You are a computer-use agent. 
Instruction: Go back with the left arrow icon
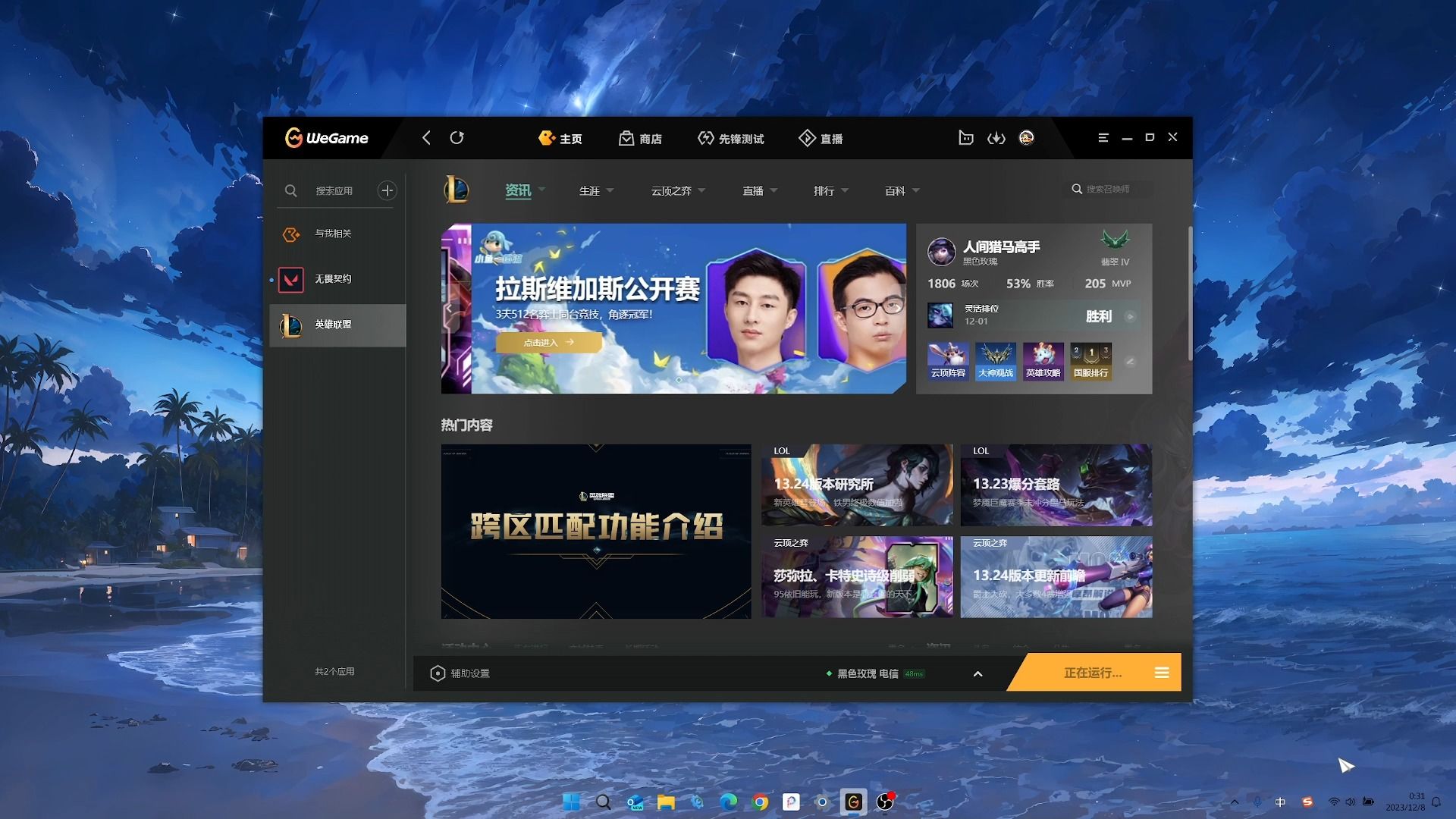pyautogui.click(x=426, y=138)
